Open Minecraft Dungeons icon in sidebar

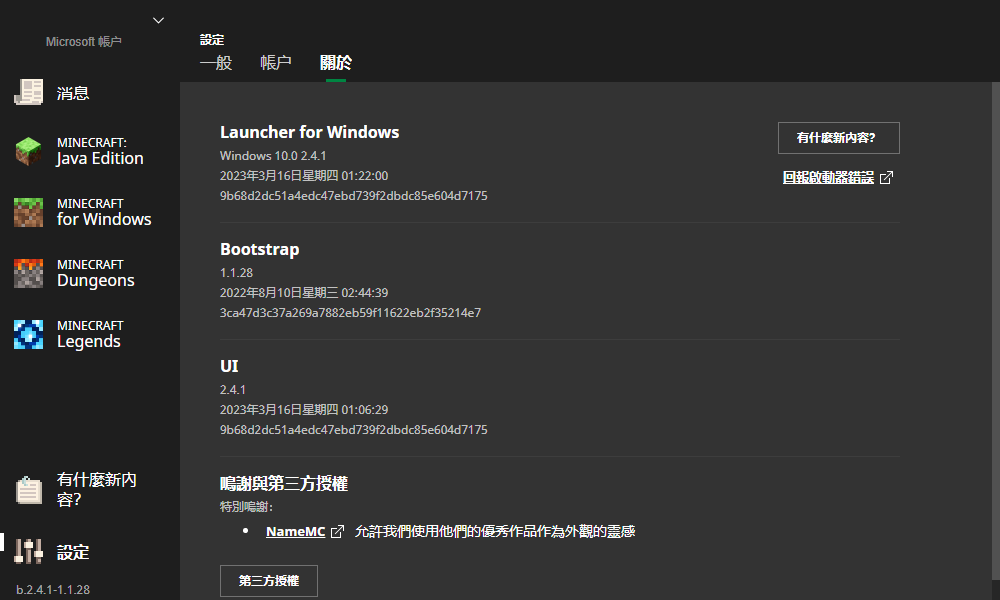click(29, 273)
